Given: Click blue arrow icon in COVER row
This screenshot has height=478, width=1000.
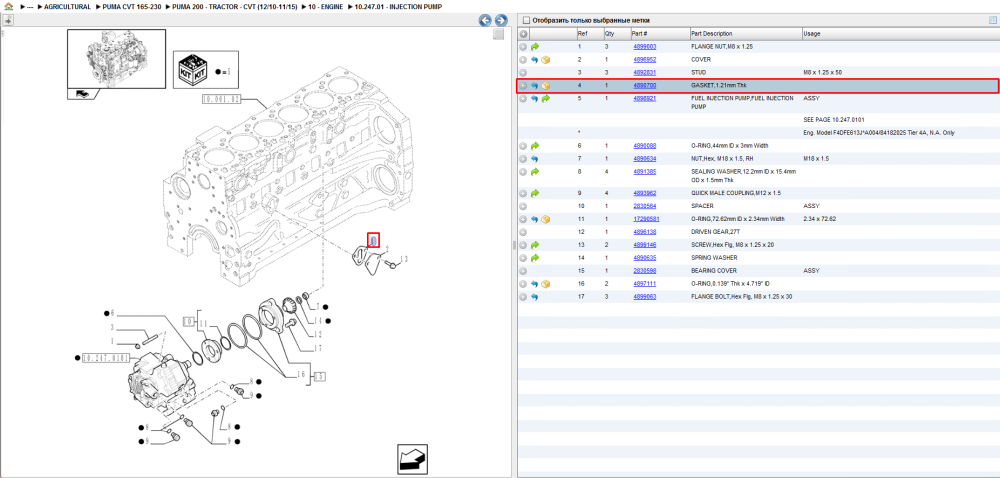Looking at the screenshot, I should pos(534,60).
